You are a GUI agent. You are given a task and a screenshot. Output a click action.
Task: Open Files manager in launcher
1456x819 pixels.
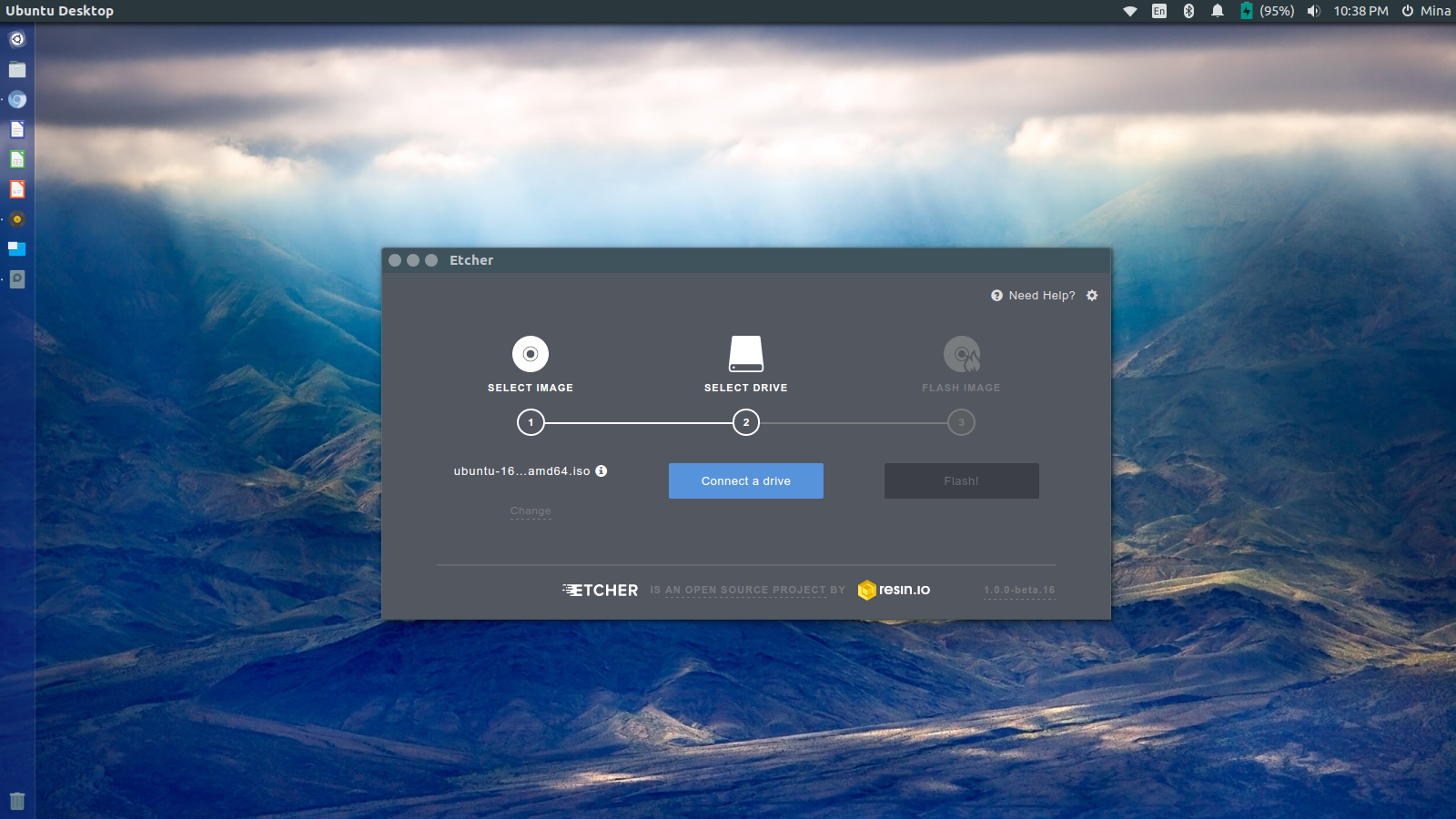point(17,69)
